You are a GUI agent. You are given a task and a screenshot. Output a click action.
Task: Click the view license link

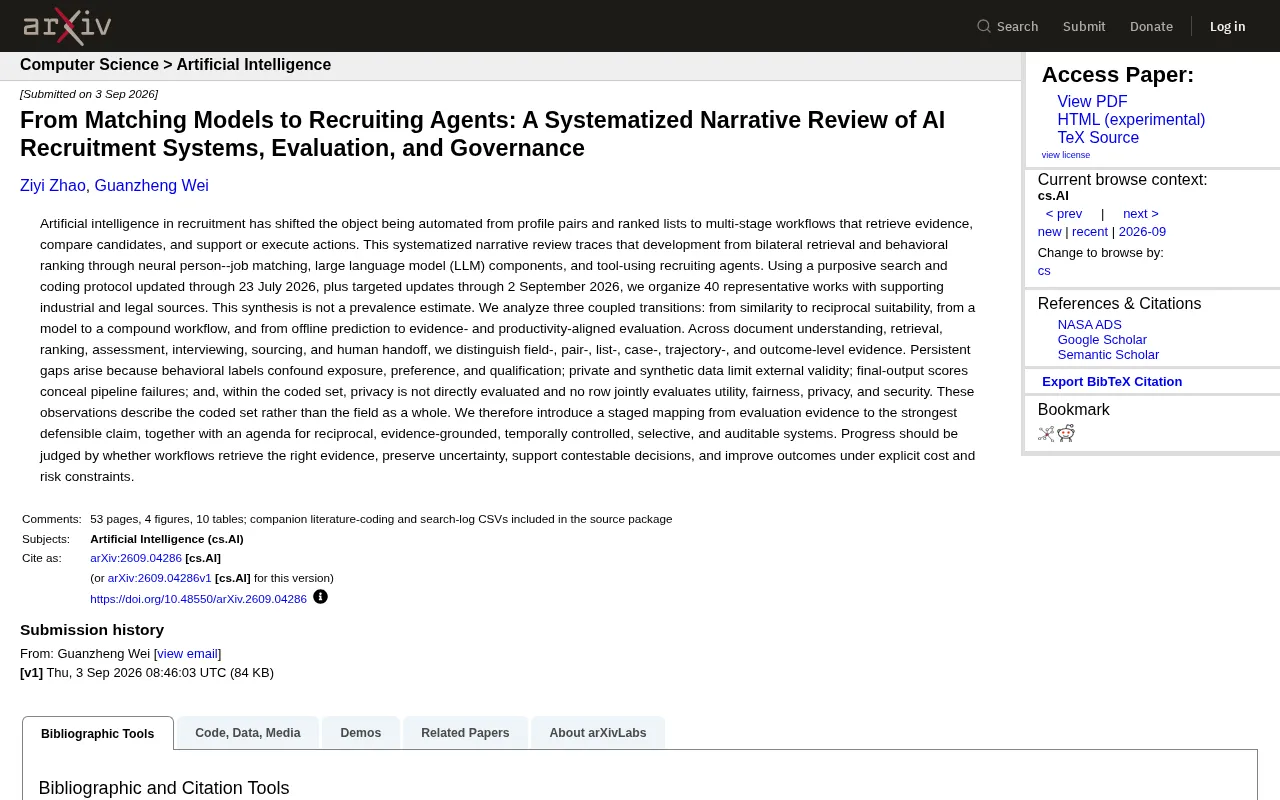click(x=1066, y=155)
